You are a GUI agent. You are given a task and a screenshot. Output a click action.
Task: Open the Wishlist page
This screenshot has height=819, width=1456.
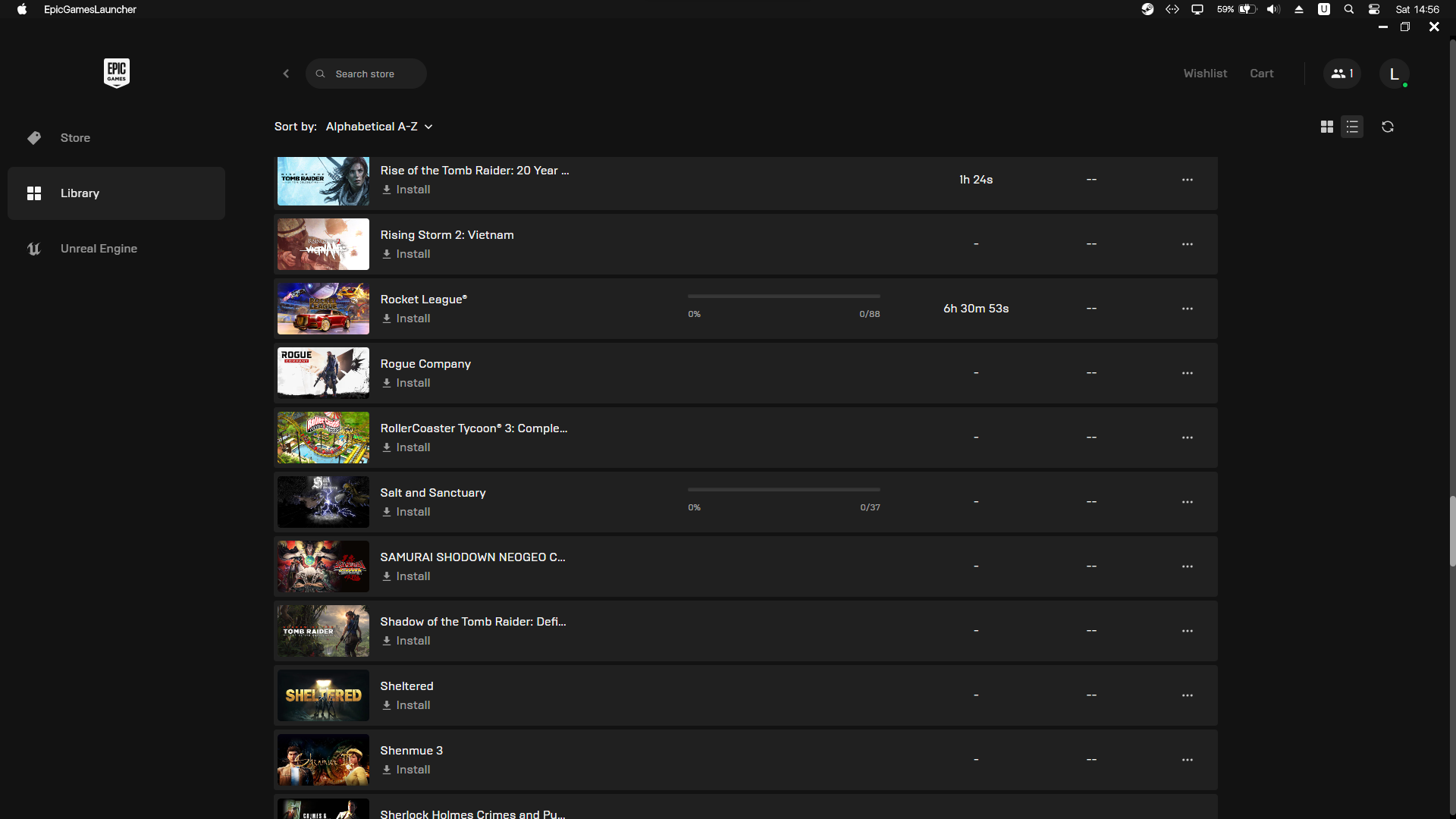1205,74
